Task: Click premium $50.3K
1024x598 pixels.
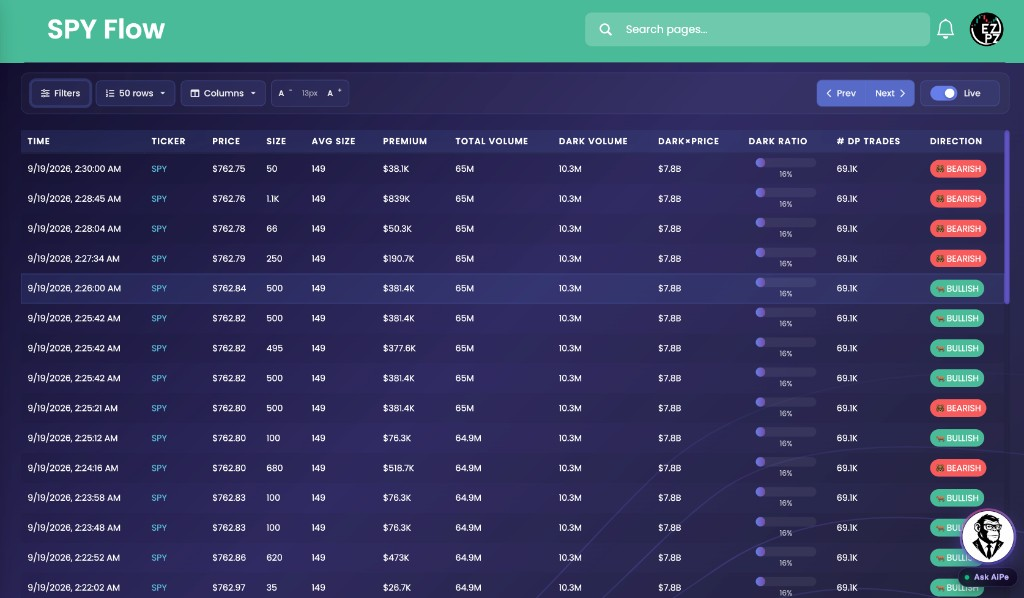Action: coord(397,228)
